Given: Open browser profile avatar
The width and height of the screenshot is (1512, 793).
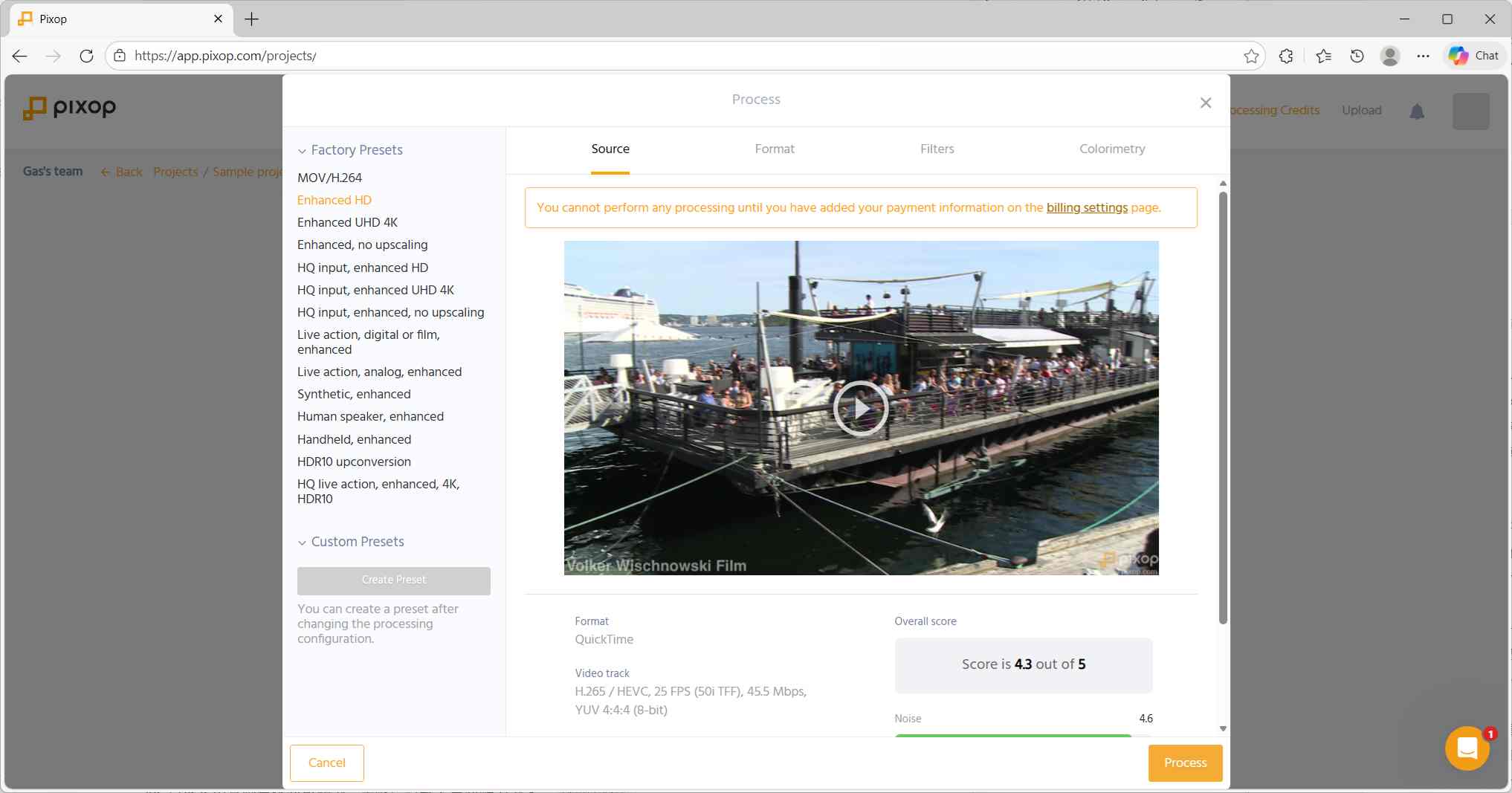Looking at the screenshot, I should (1389, 56).
